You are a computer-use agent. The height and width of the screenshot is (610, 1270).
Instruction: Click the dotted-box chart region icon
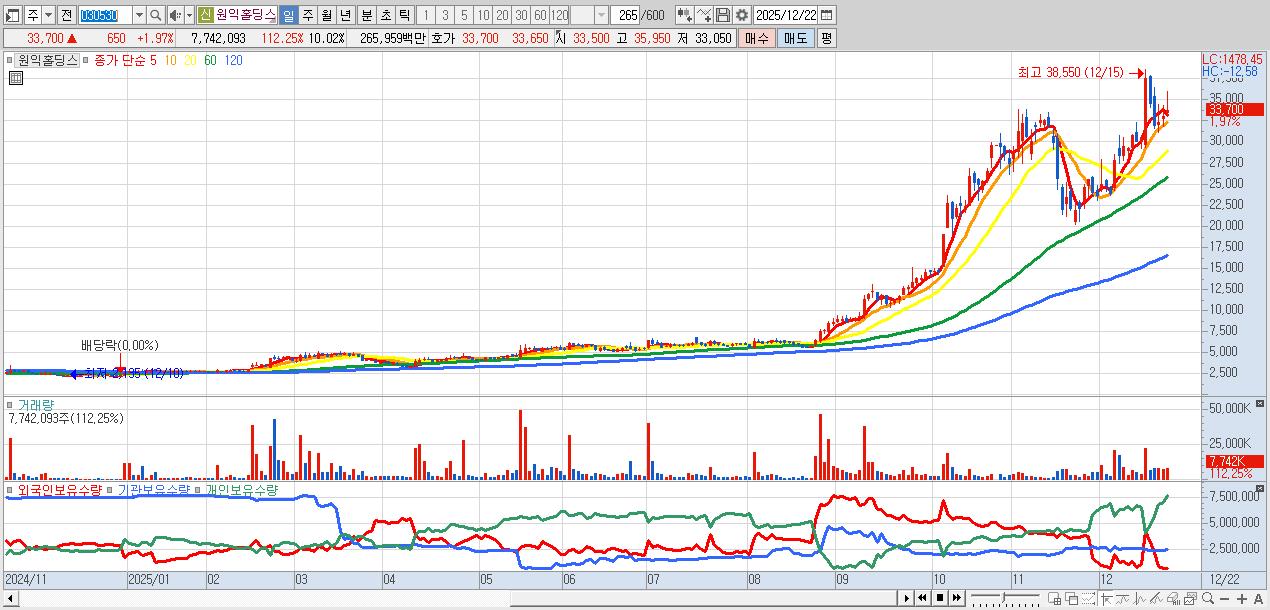[1088, 598]
